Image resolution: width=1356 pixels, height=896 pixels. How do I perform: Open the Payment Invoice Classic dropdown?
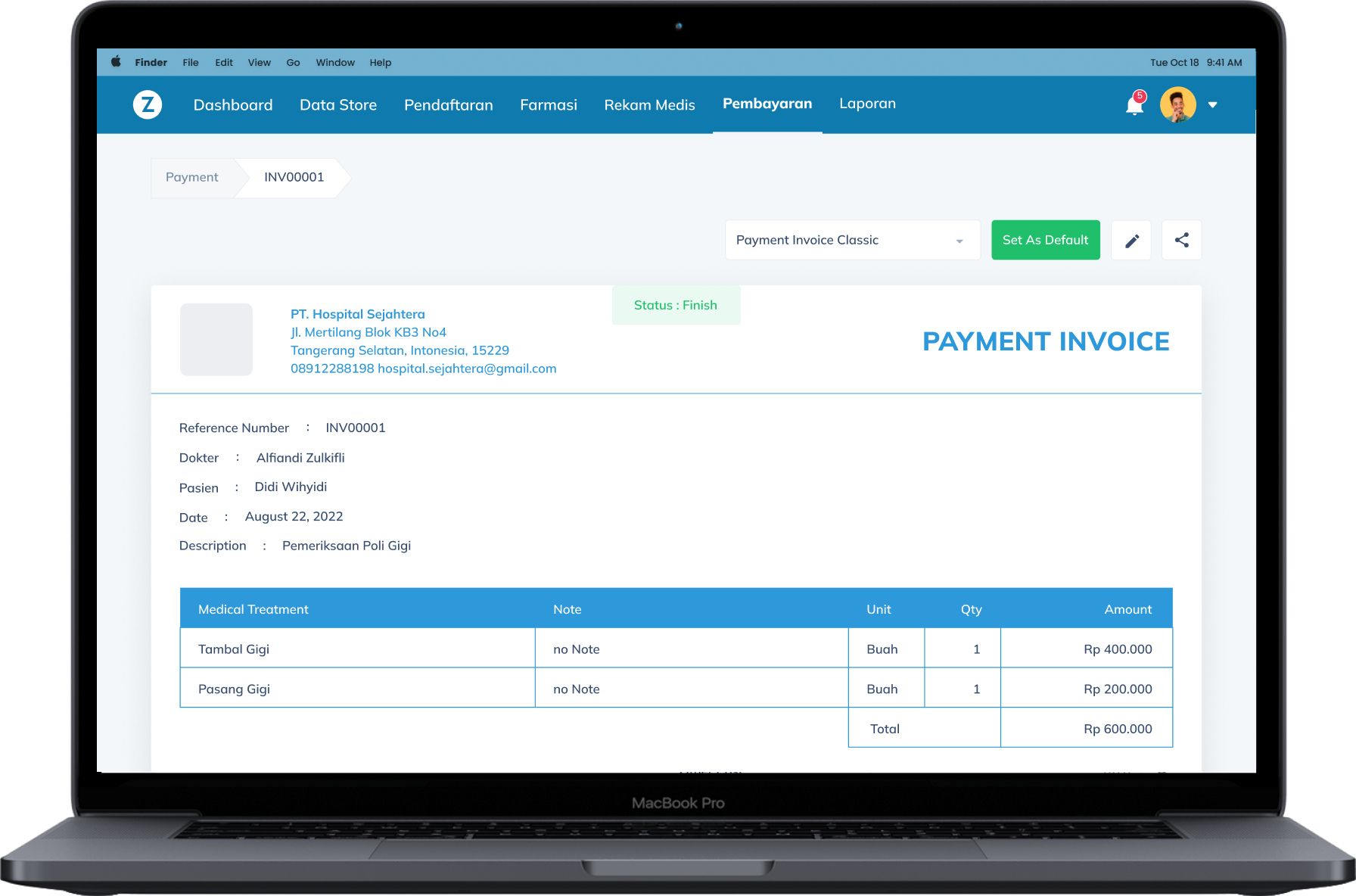point(852,241)
